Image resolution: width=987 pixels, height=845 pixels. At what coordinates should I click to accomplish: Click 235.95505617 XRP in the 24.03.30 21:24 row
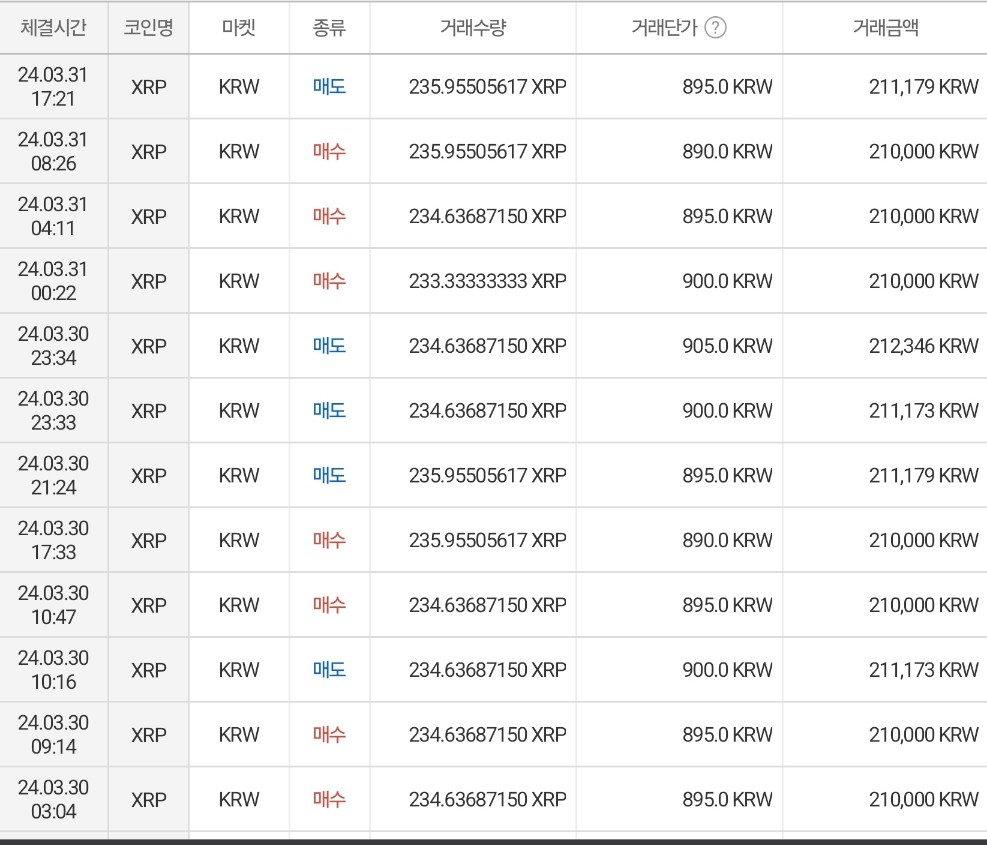click(488, 475)
